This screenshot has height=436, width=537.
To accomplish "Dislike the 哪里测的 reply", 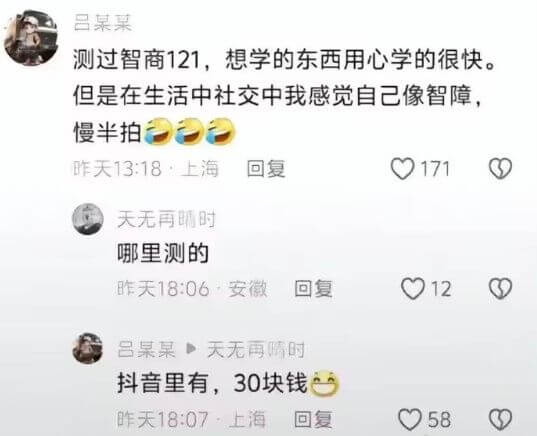I will click(x=500, y=288).
